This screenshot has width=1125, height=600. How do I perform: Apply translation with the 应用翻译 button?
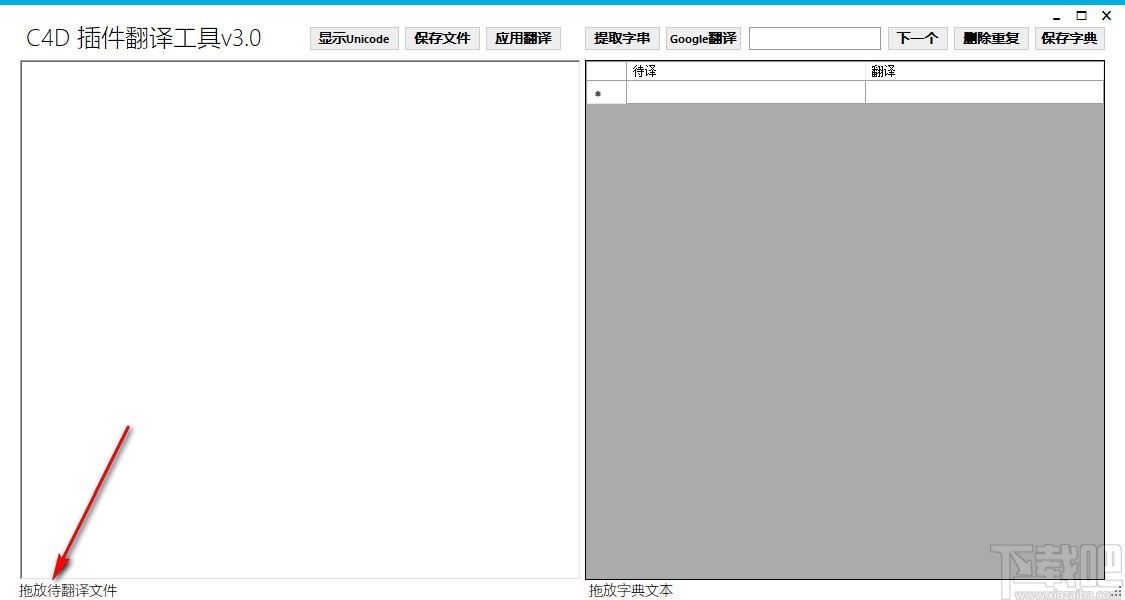coord(524,38)
